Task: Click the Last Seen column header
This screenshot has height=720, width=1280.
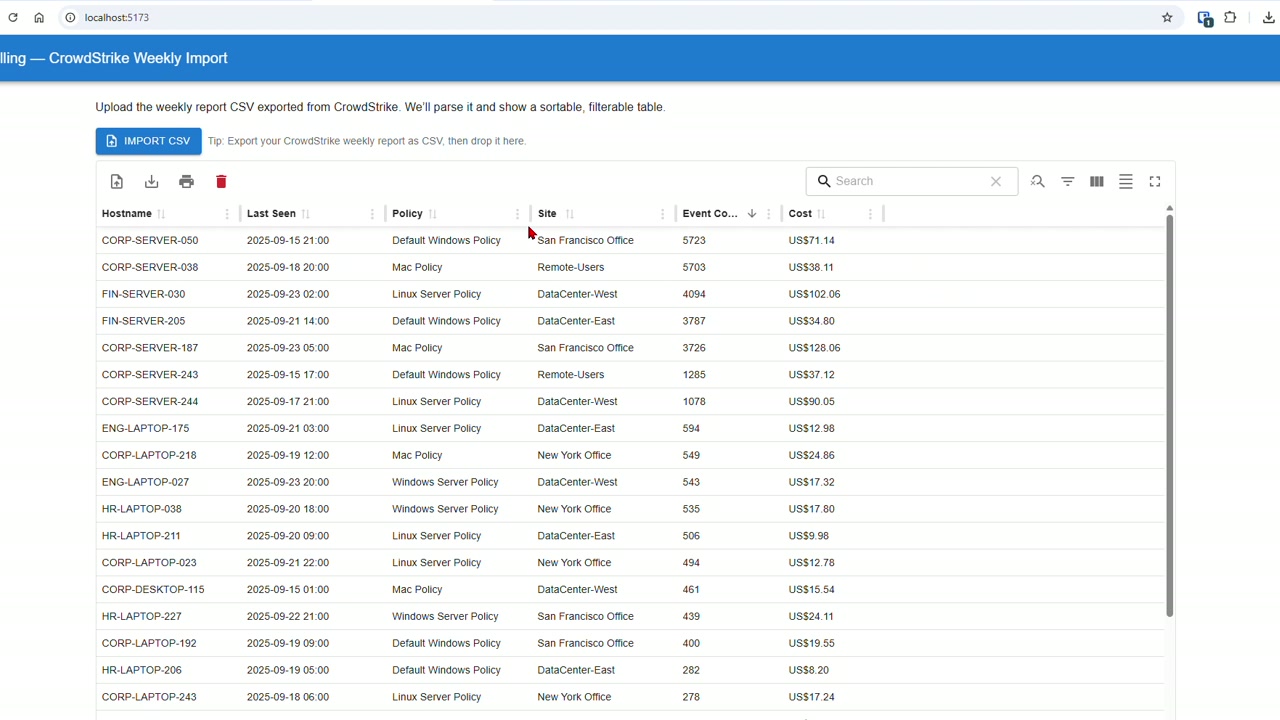Action: tap(271, 214)
